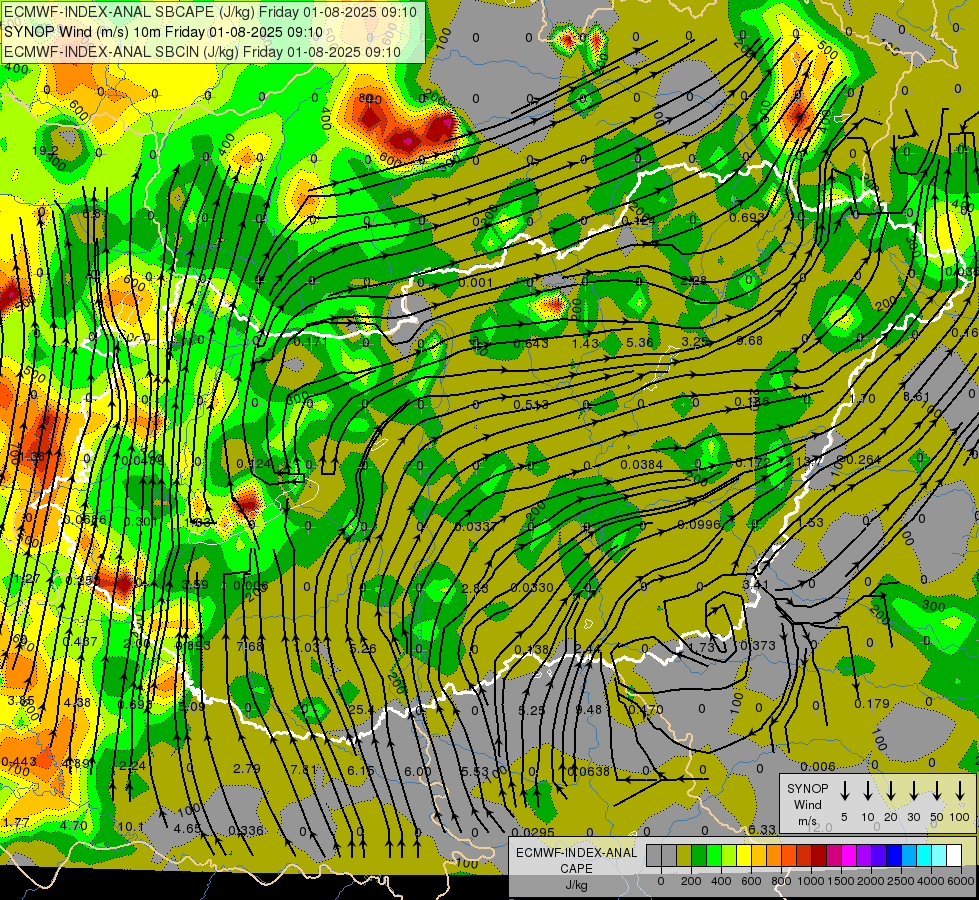Pick the pure blue CAPE legend swatch
The width and height of the screenshot is (979, 900).
point(893,856)
